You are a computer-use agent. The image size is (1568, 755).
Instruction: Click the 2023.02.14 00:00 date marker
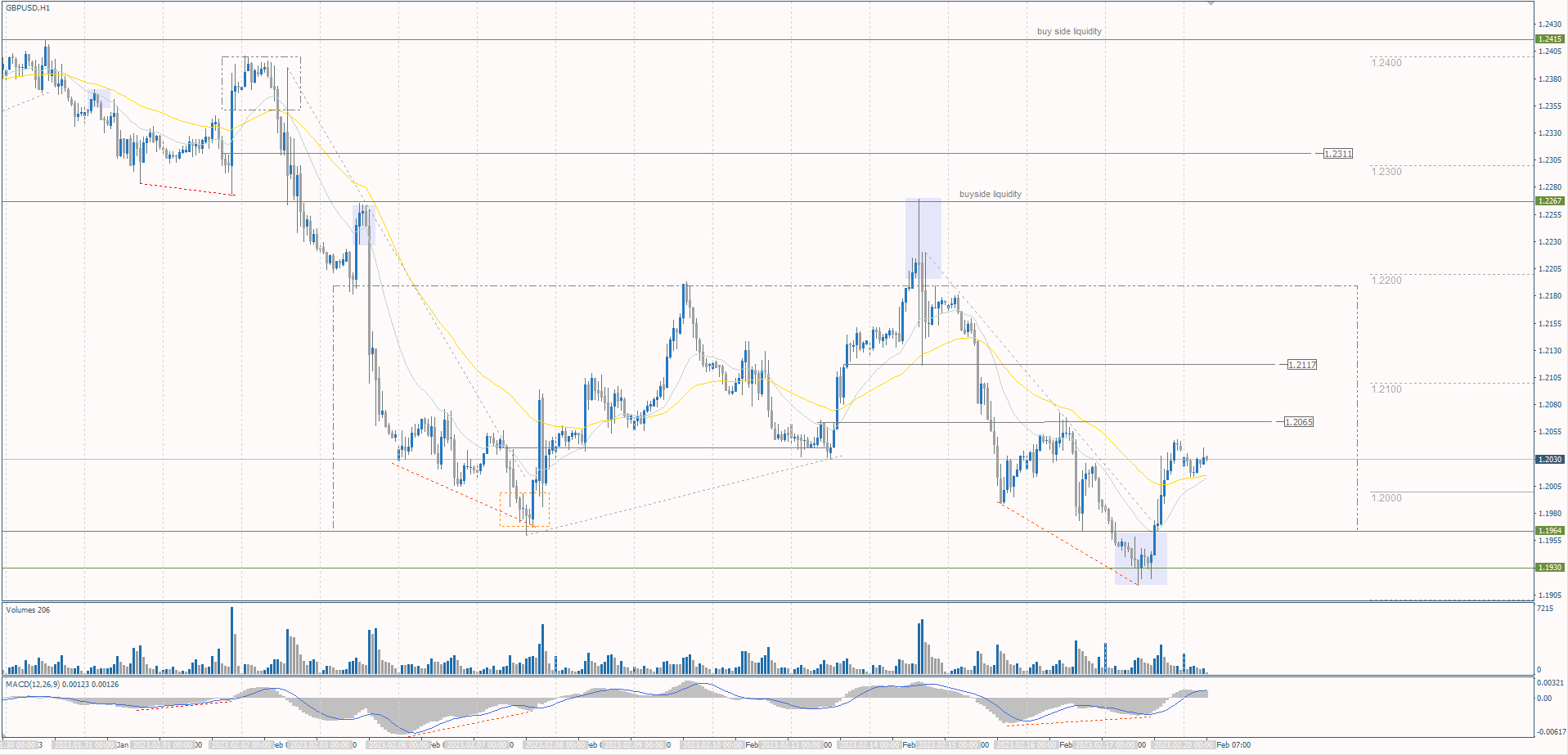pos(870,745)
